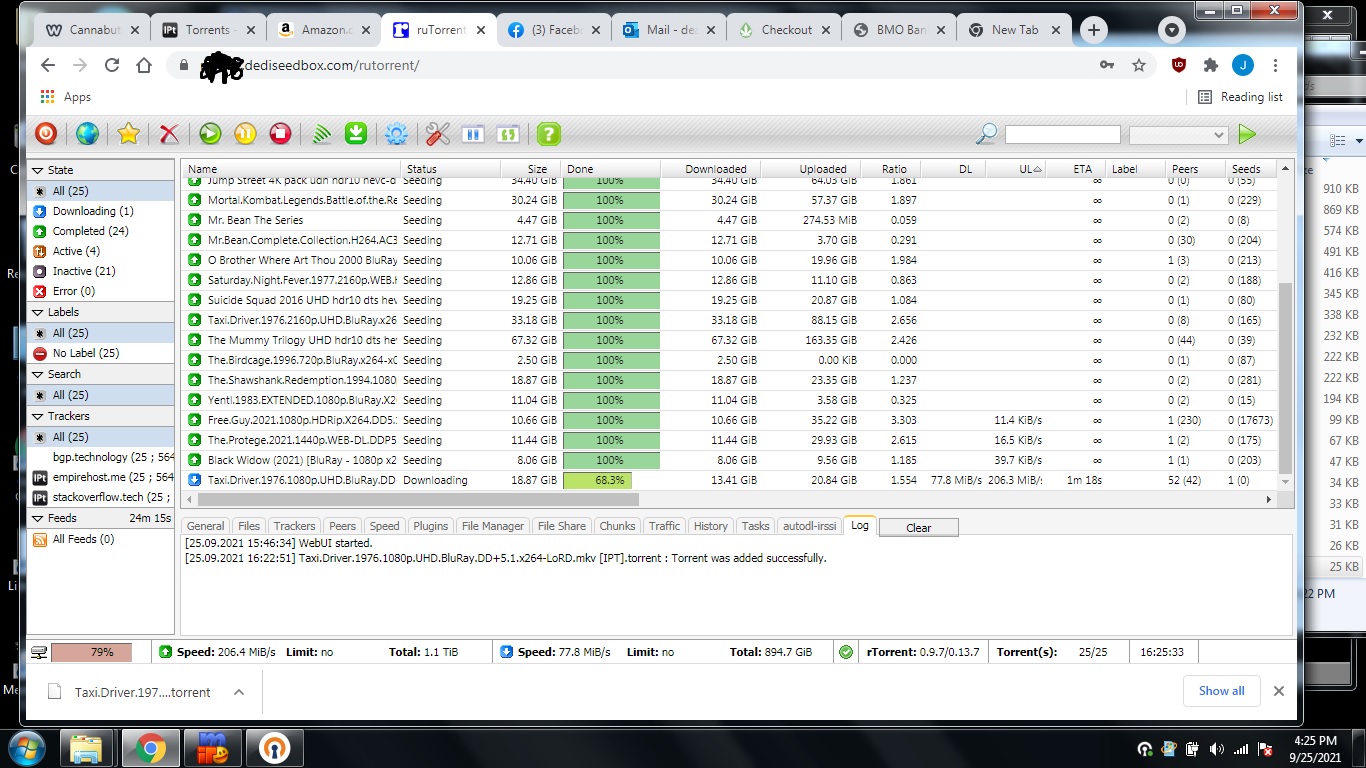1366x768 pixels.
Task: Open File Explorer from the taskbar
Action: click(87, 749)
